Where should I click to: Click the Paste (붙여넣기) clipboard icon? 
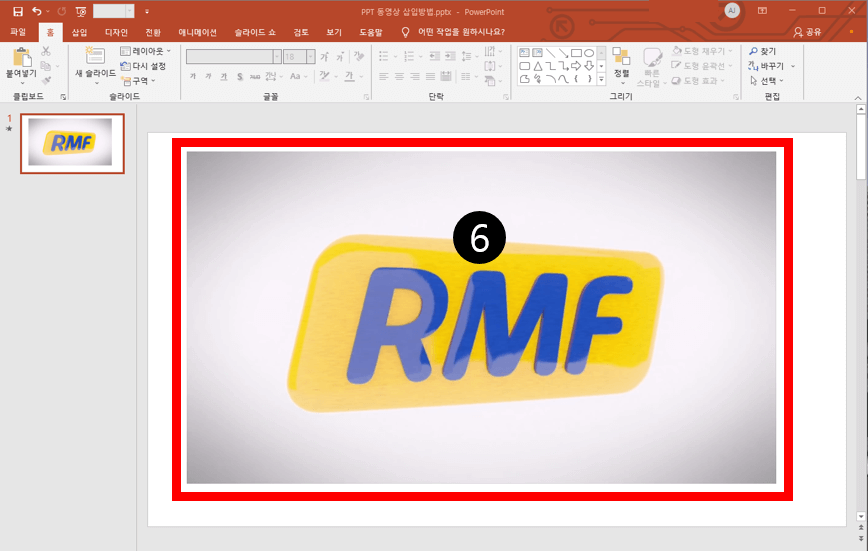(22, 58)
